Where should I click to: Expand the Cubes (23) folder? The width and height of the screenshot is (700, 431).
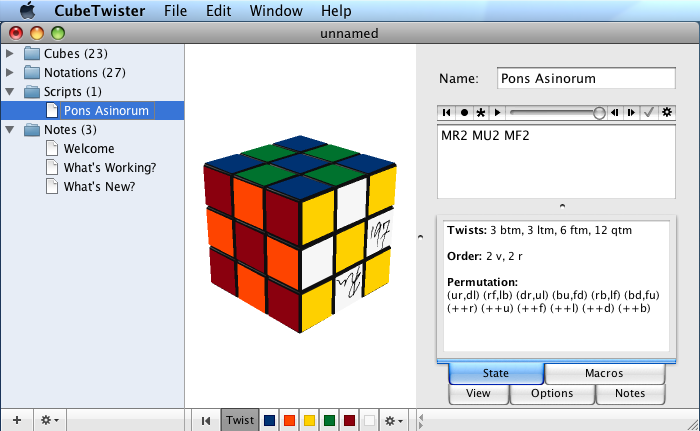tap(9, 54)
